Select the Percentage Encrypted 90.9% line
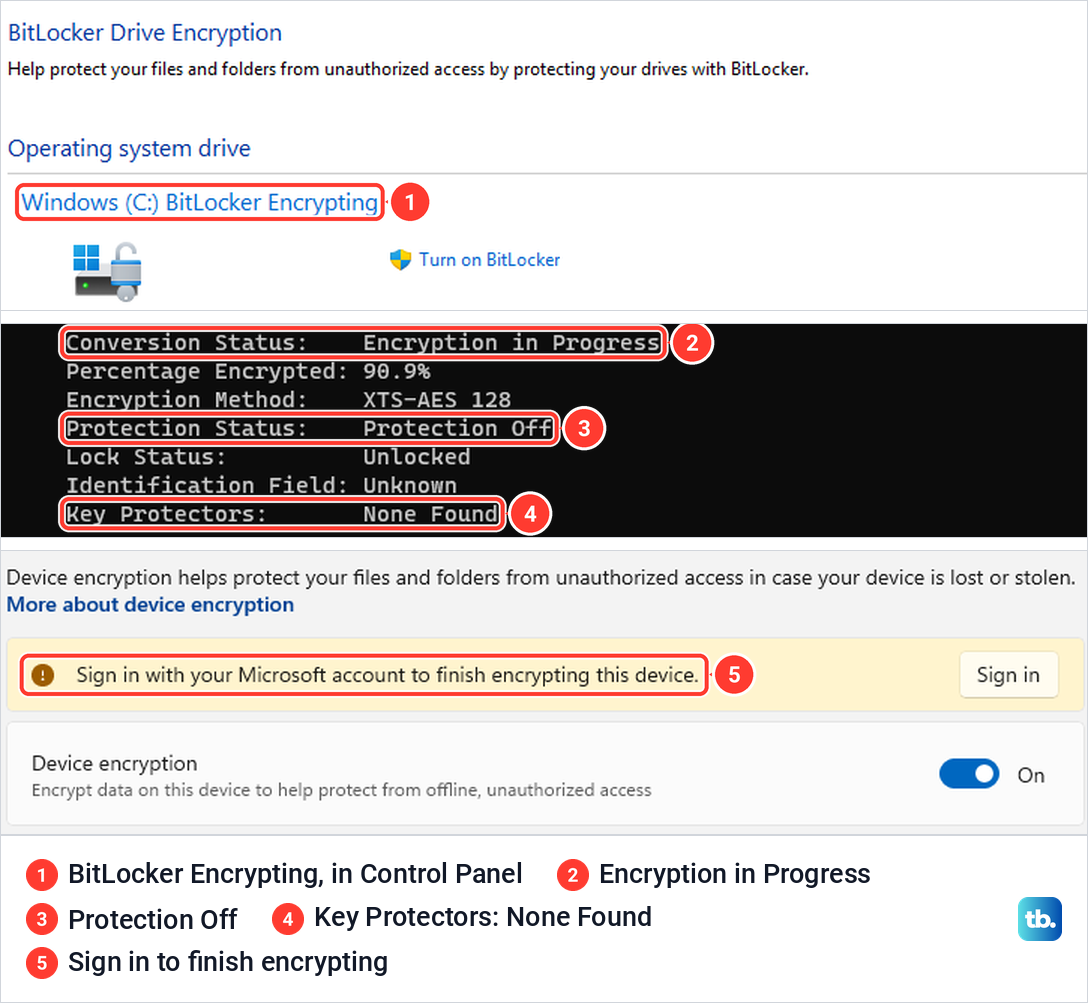The image size is (1088, 1003). 248,371
